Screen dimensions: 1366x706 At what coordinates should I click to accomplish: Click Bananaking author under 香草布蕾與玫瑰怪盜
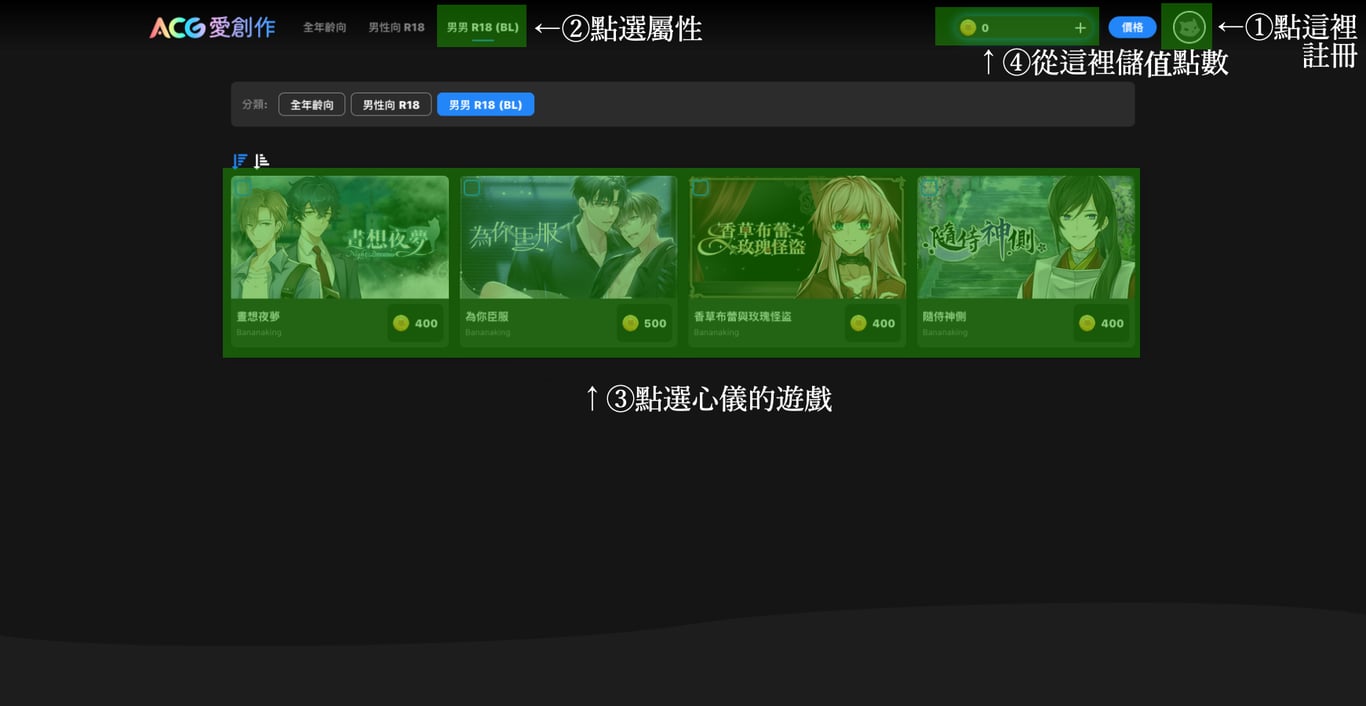tap(716, 332)
